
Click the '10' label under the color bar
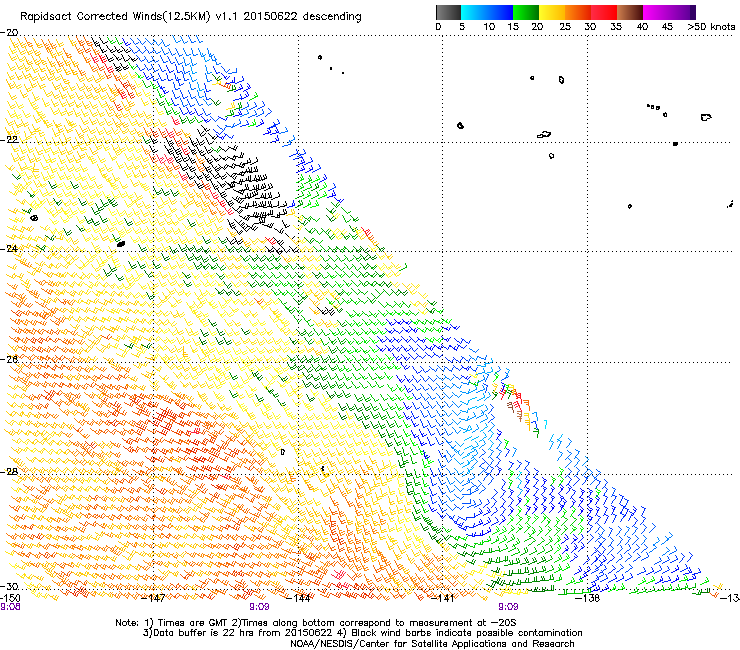click(489, 27)
